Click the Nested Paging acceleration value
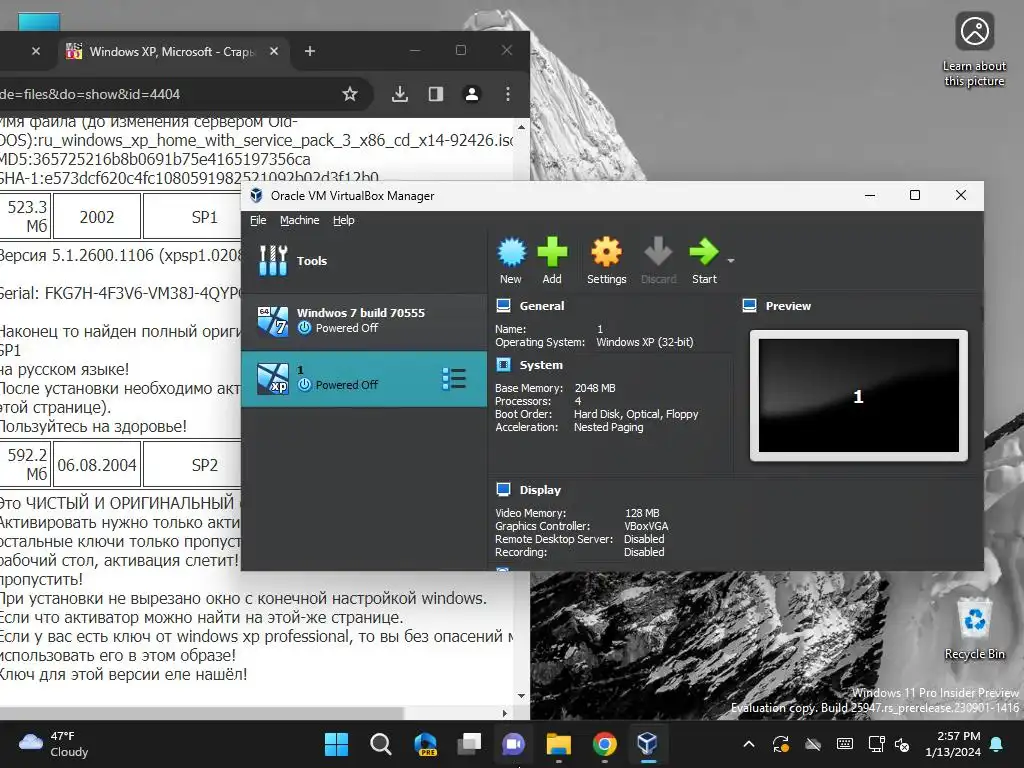This screenshot has width=1024, height=768. [609, 427]
